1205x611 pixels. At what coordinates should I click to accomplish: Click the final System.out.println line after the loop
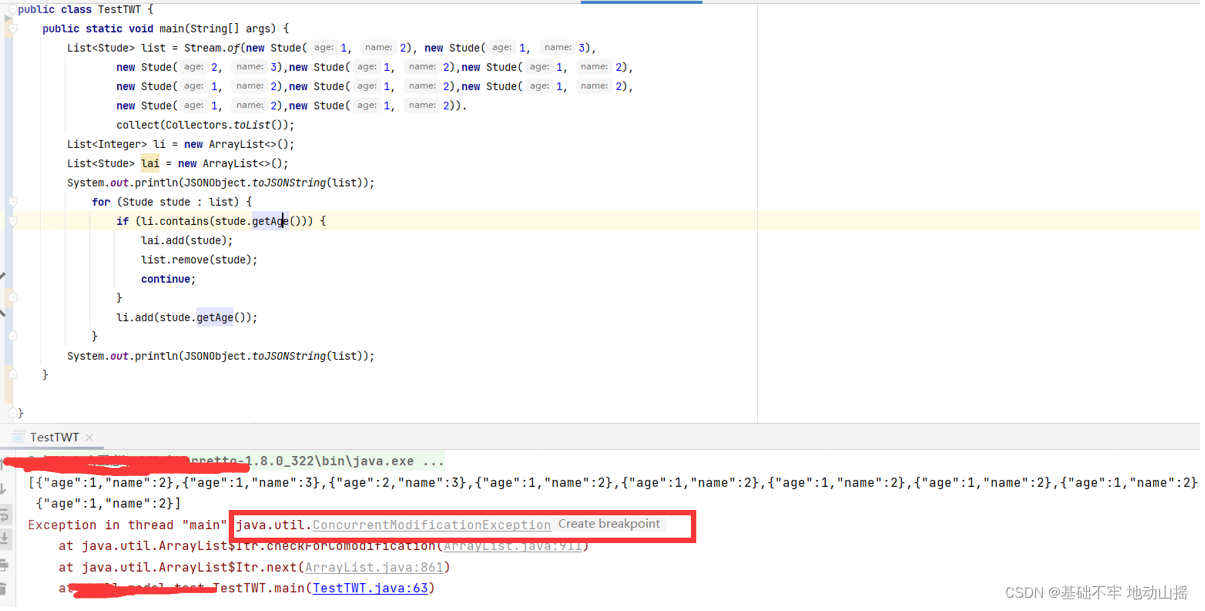click(221, 356)
